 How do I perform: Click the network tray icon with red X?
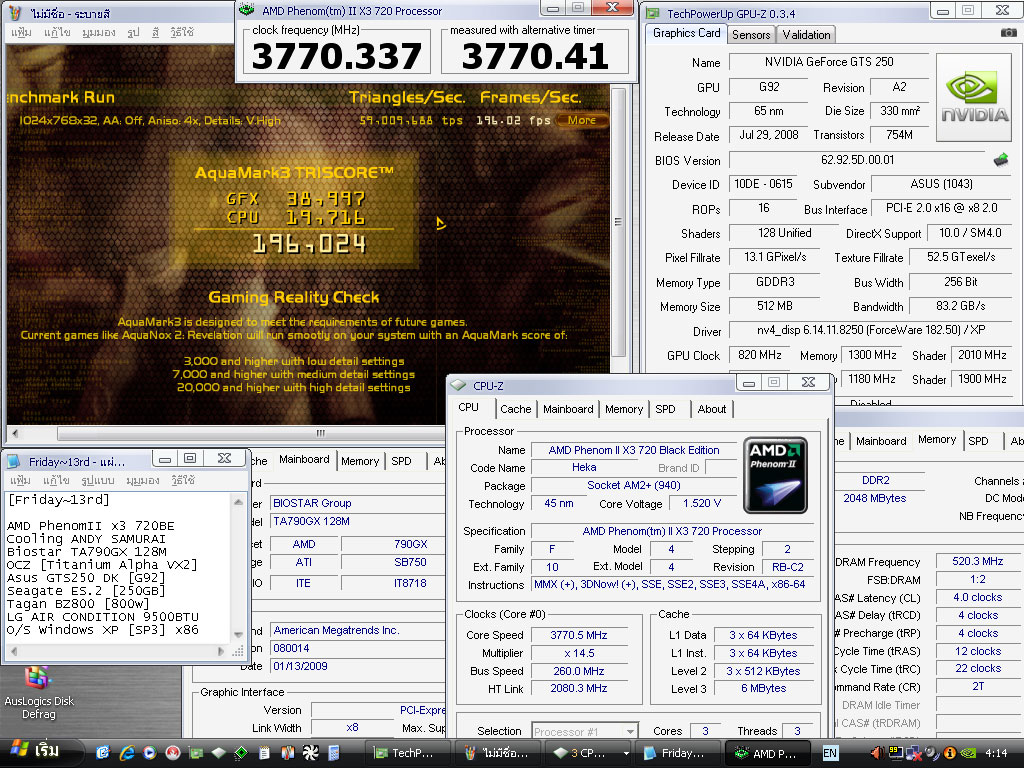pos(913,753)
